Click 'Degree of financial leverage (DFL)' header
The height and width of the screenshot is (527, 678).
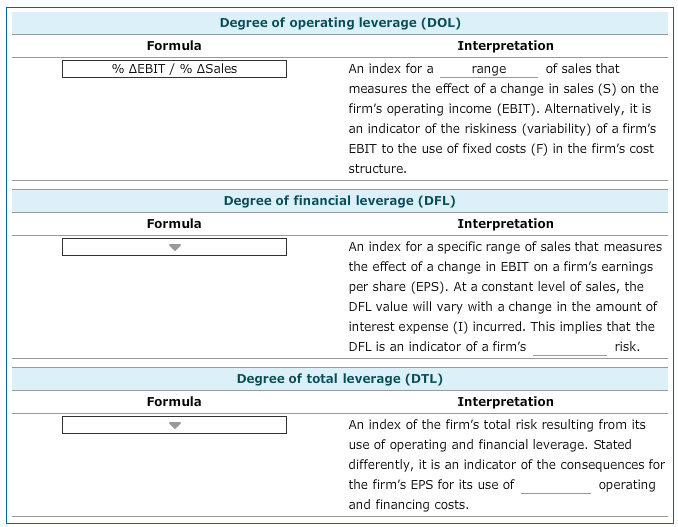(x=340, y=201)
